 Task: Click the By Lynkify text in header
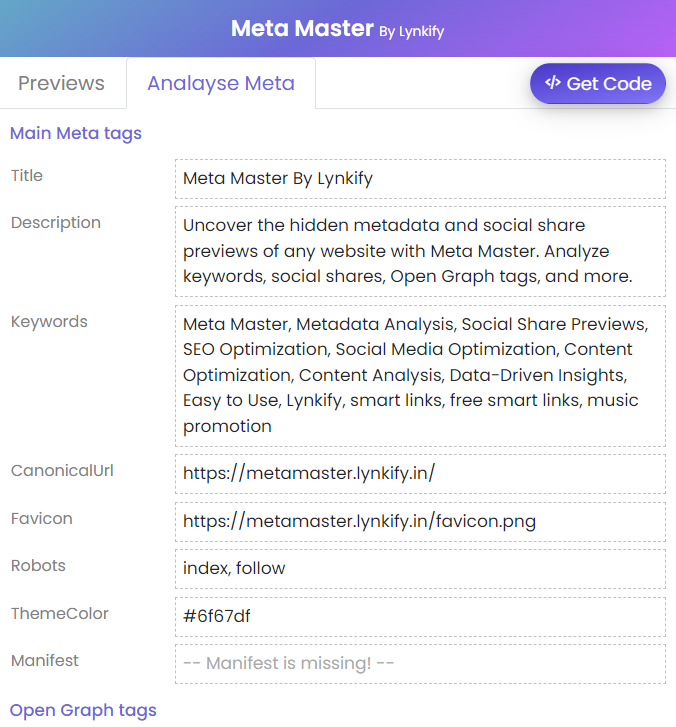411,31
